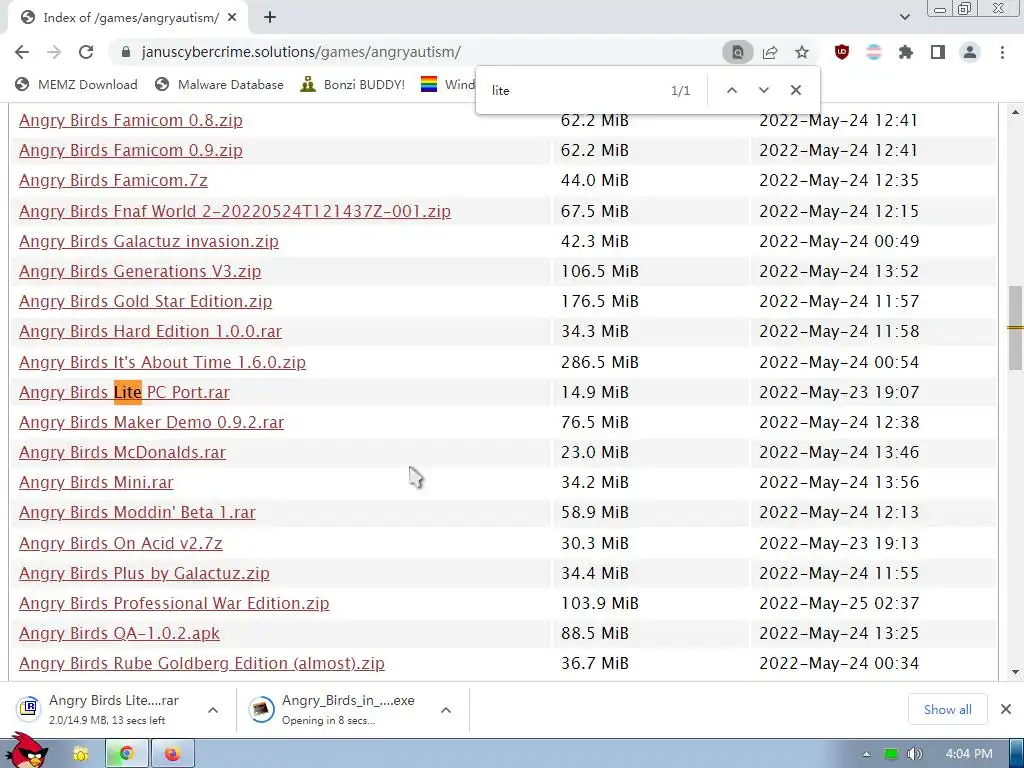Close the downloads shelf
Image resolution: width=1024 pixels, height=768 pixels.
(1006, 709)
